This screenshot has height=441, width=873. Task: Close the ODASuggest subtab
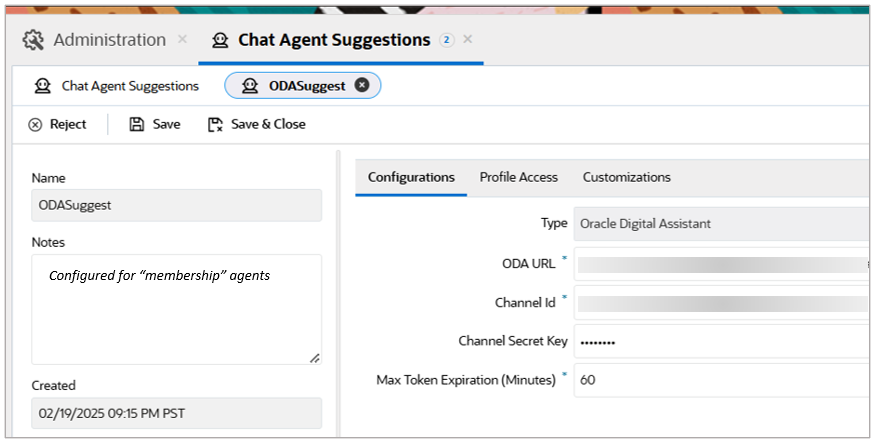(362, 86)
